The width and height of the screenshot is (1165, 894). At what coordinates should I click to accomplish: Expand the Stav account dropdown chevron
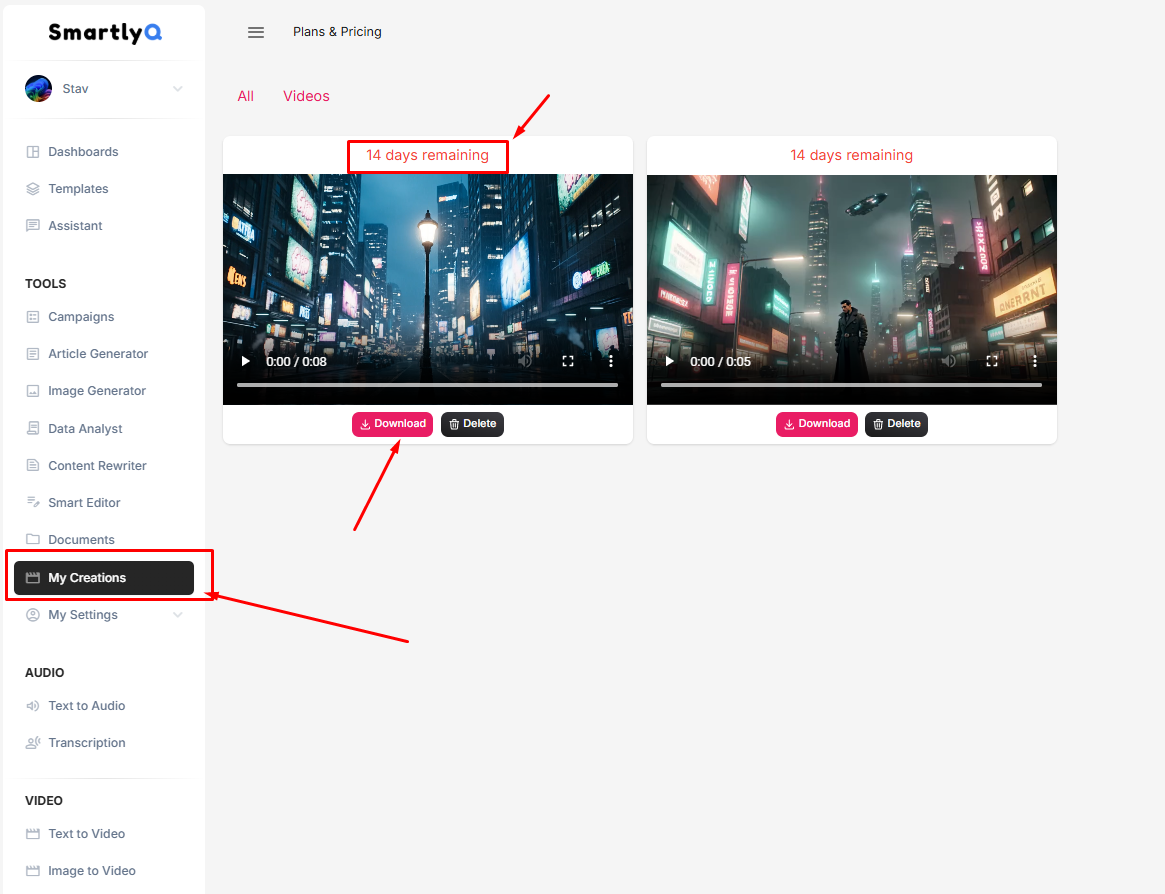pyautogui.click(x=178, y=88)
